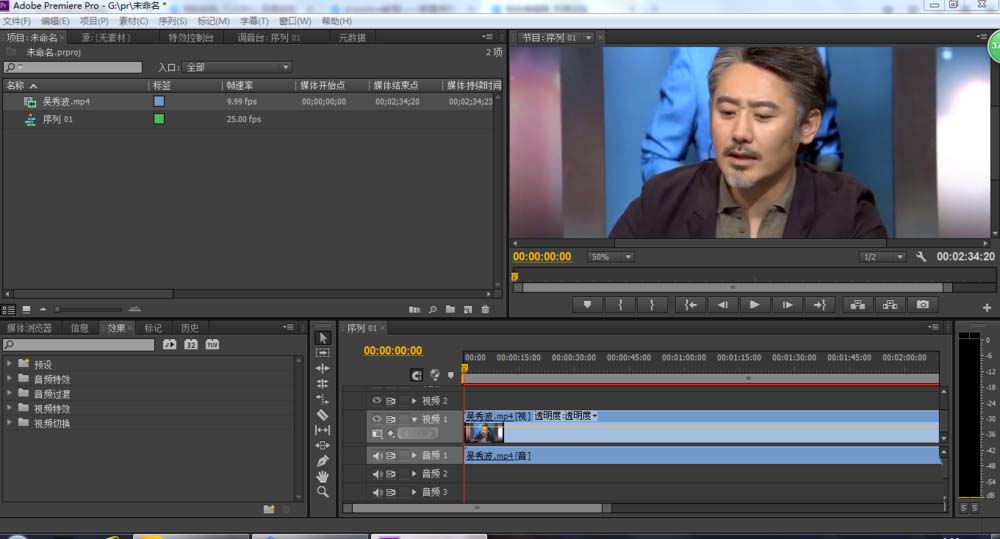
Task: Select the Ripple Edit tool
Action: [x=323, y=368]
